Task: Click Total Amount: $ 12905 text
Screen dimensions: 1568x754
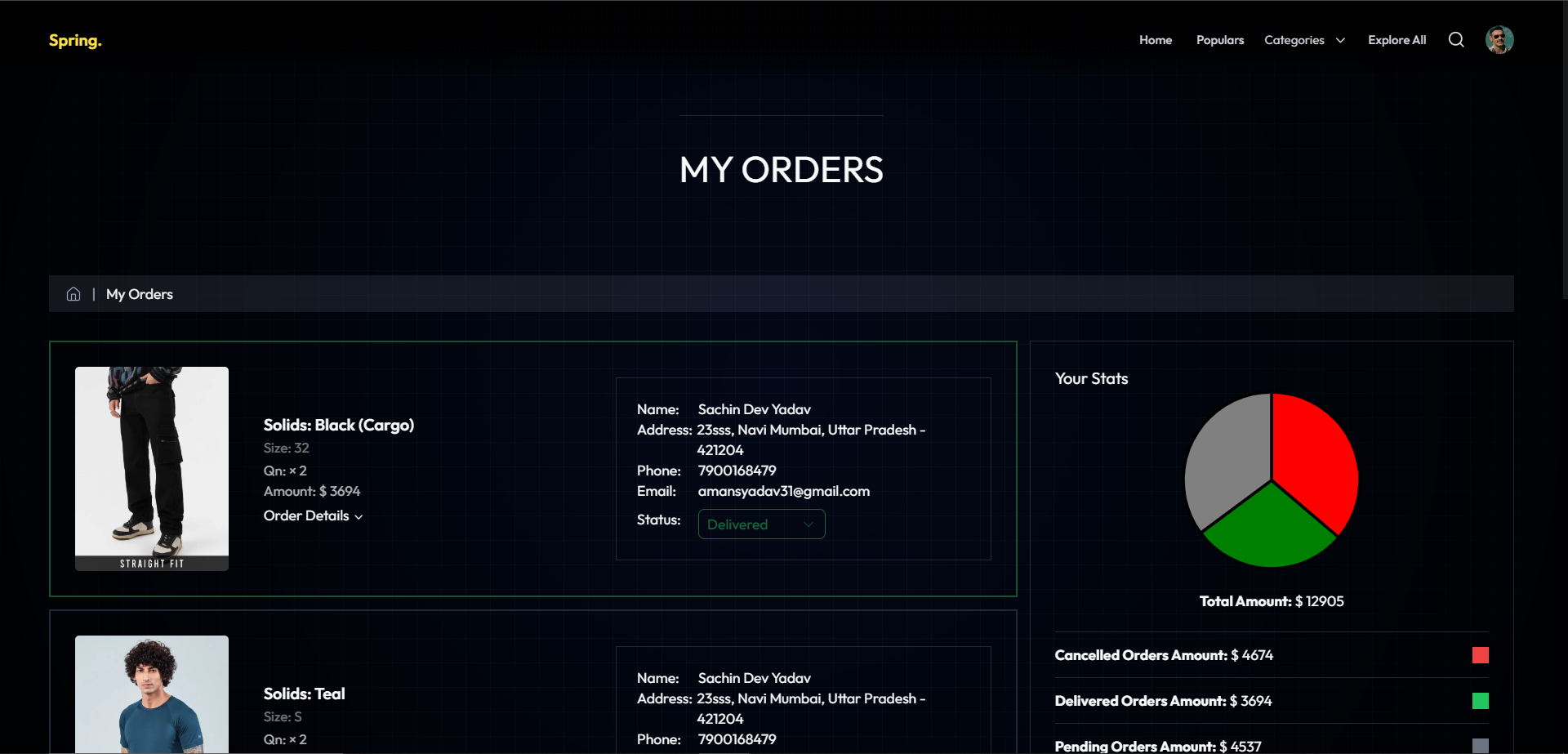Action: (1272, 601)
